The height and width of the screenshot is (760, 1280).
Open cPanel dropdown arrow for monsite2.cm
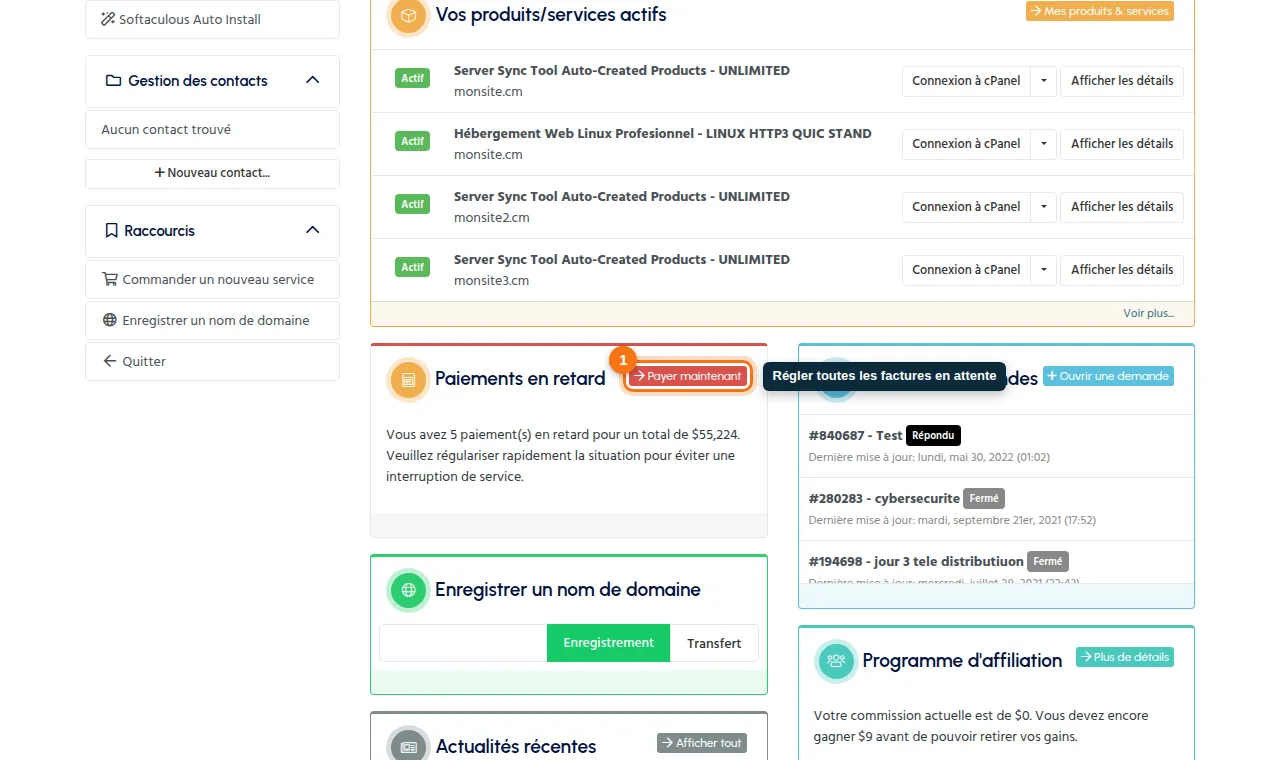click(1043, 207)
